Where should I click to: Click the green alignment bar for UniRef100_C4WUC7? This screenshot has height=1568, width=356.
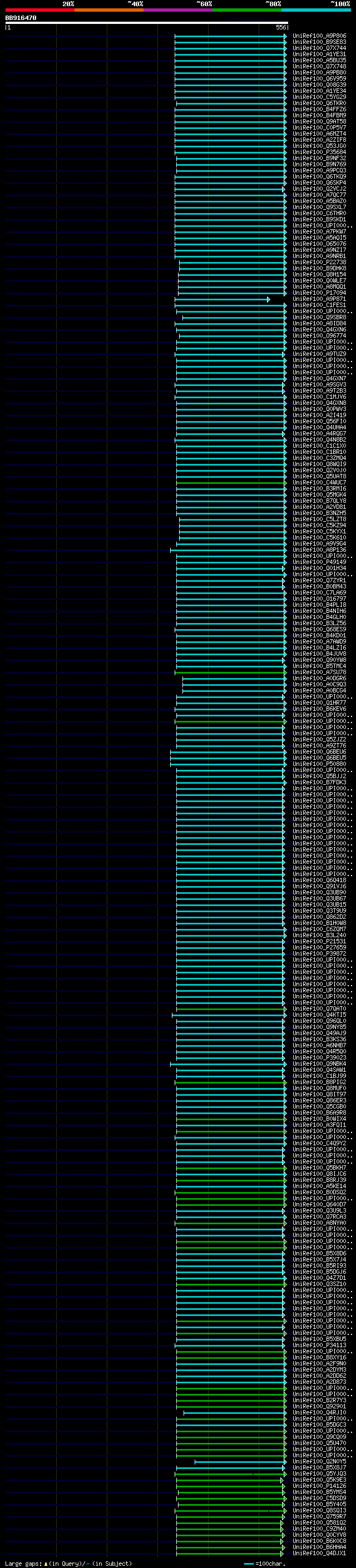[231, 483]
